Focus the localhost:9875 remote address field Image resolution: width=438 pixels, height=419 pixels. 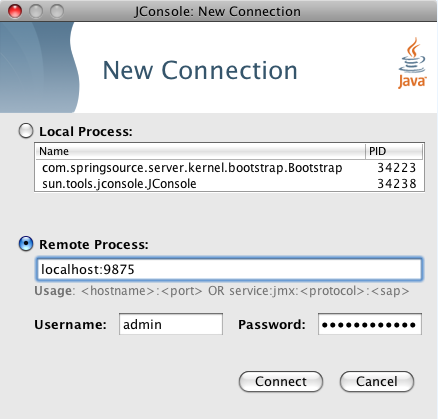click(229, 269)
